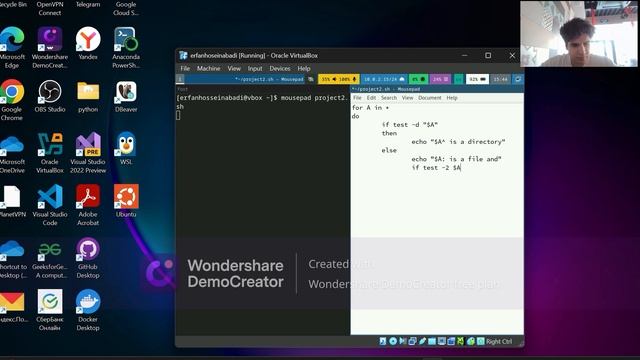Click the USB indicator in VirtualBox status bar

422,341
